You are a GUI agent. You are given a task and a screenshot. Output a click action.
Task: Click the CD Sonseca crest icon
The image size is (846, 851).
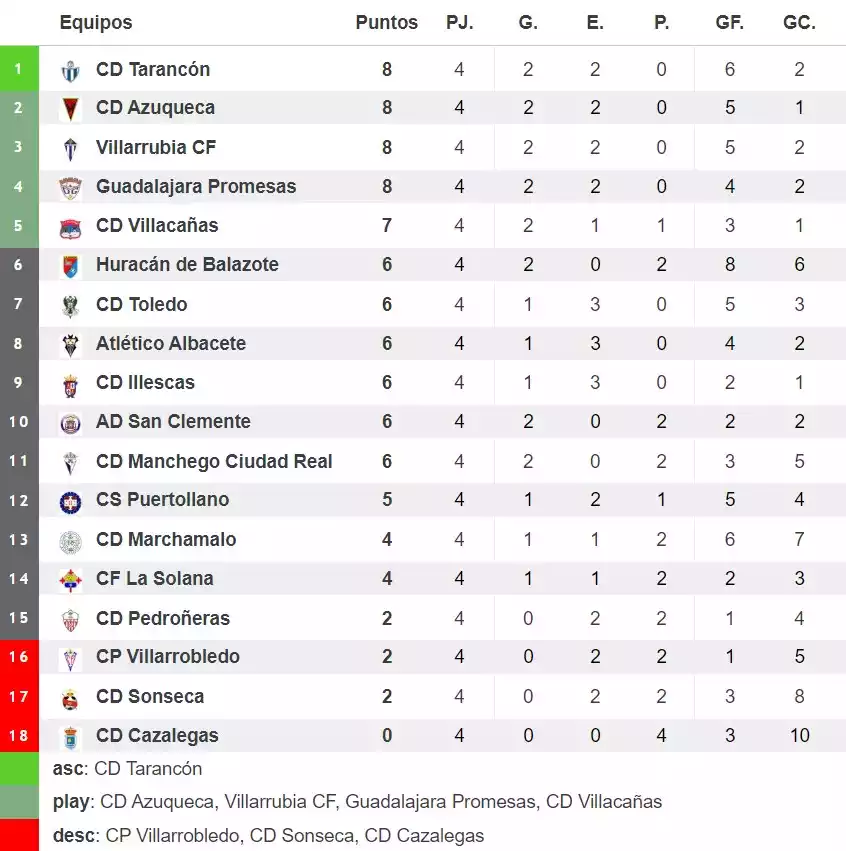click(70, 698)
